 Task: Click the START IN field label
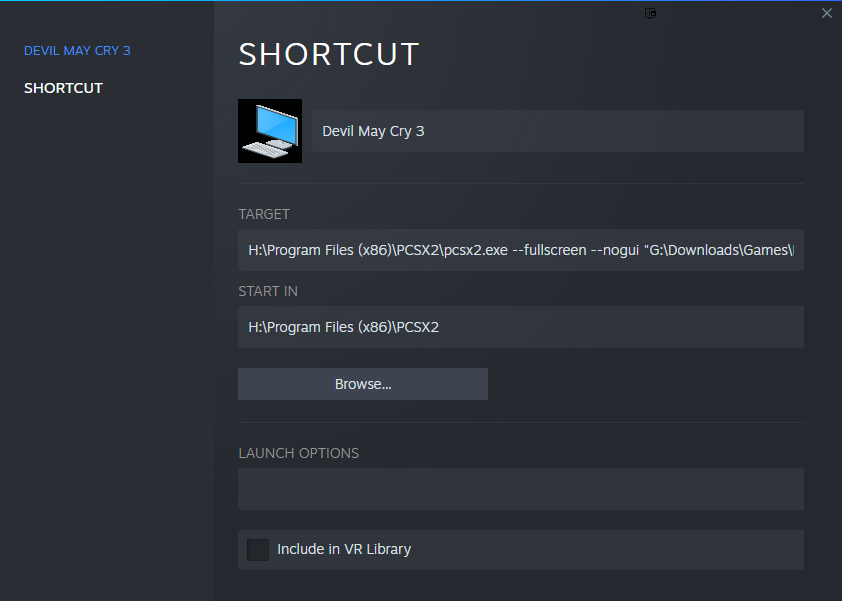click(x=268, y=291)
